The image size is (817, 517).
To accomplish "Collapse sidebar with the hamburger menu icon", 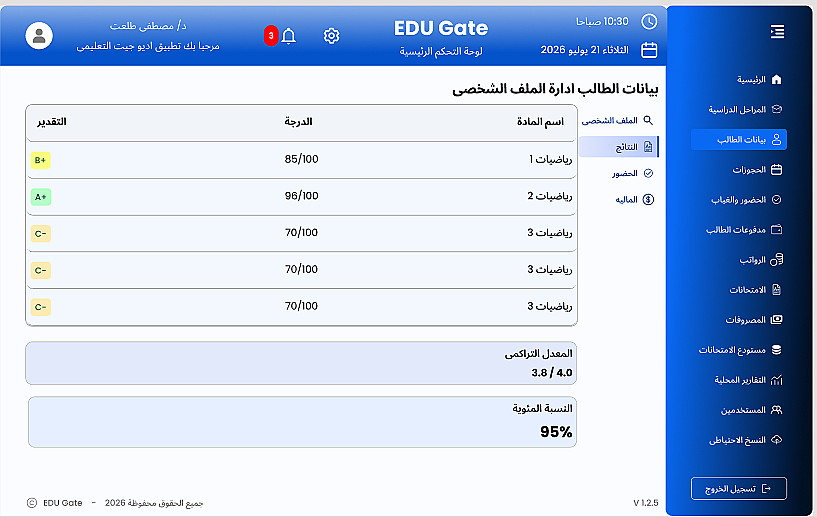I will pos(777,32).
